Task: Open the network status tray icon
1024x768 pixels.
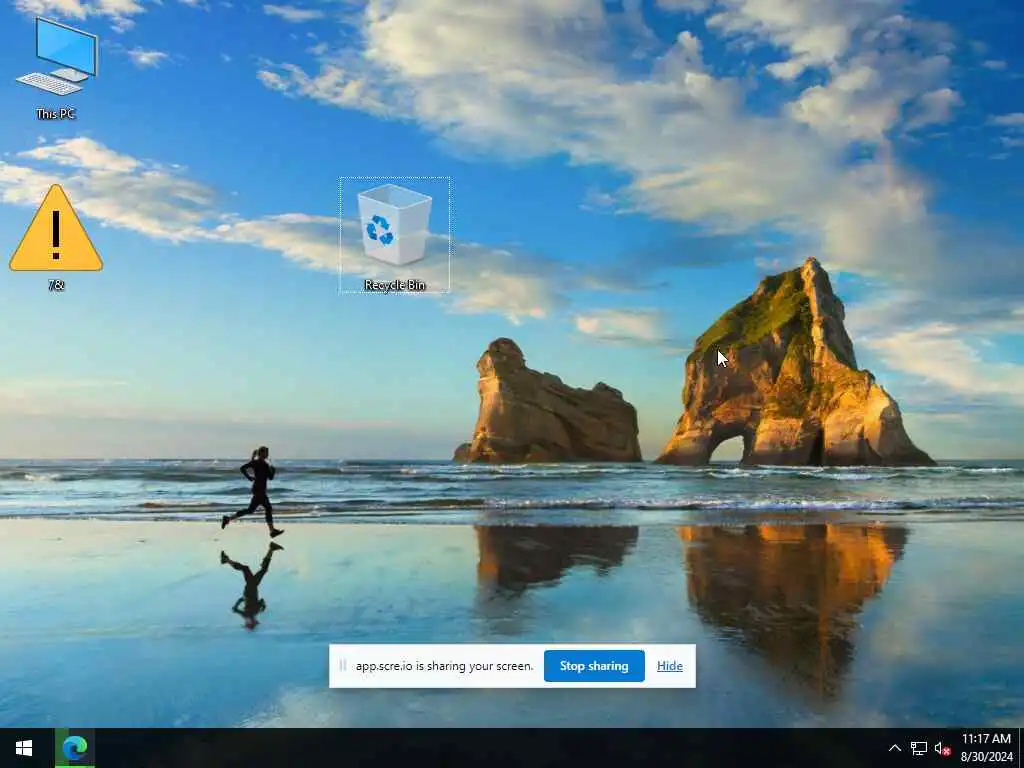Action: 919,748
